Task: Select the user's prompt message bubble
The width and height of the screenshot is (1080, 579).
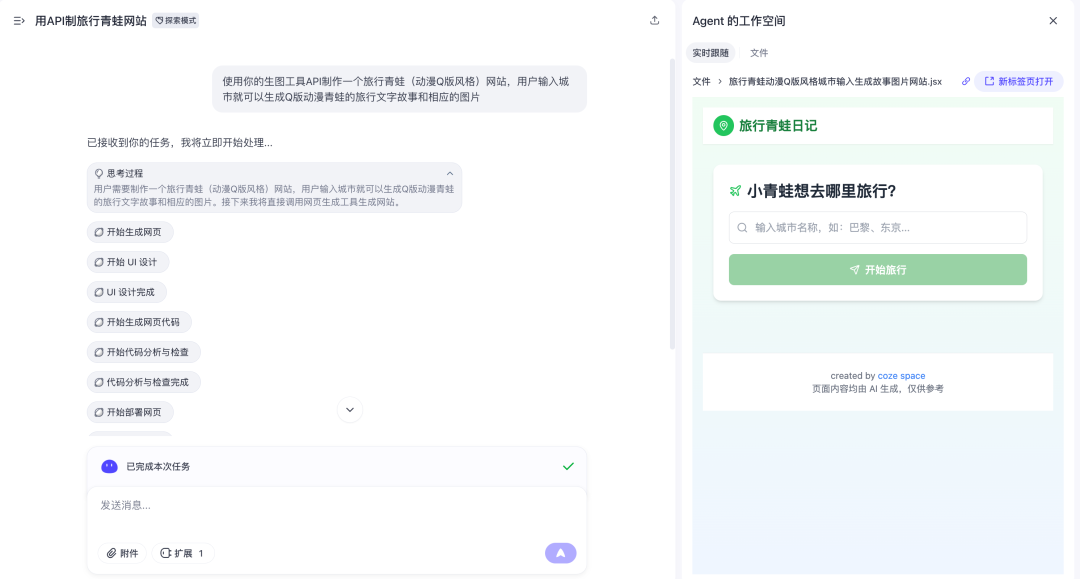Action: (399, 89)
